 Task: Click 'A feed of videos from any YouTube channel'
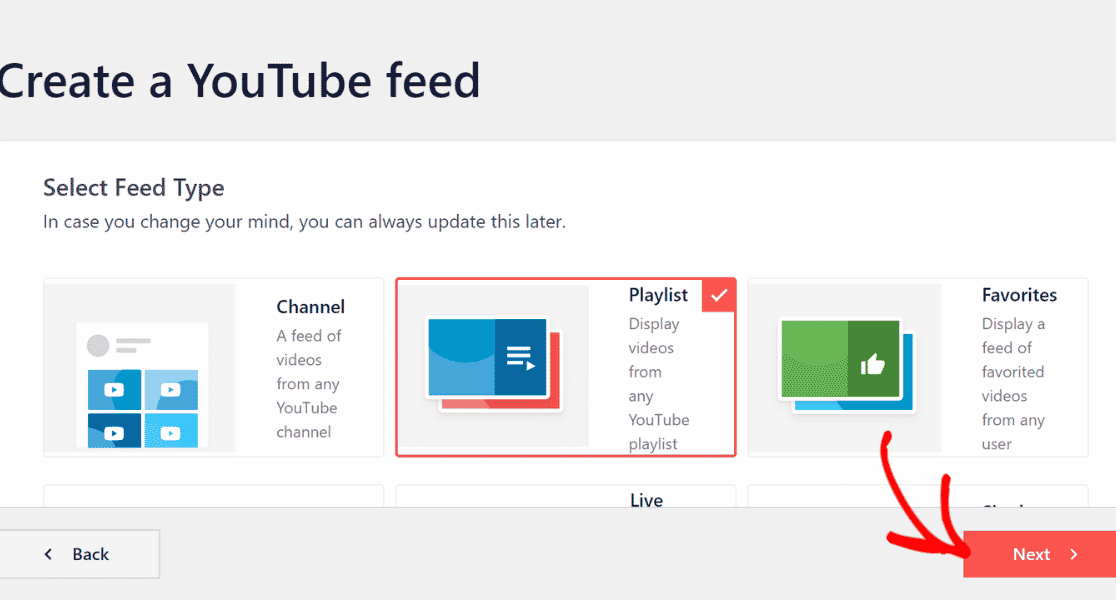(x=309, y=384)
